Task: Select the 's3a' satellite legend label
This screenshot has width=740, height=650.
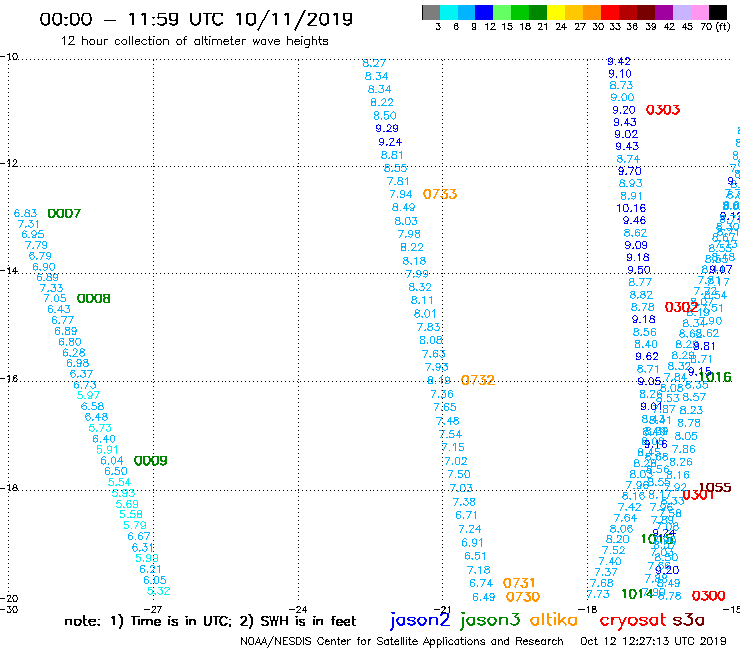Action: (688, 620)
